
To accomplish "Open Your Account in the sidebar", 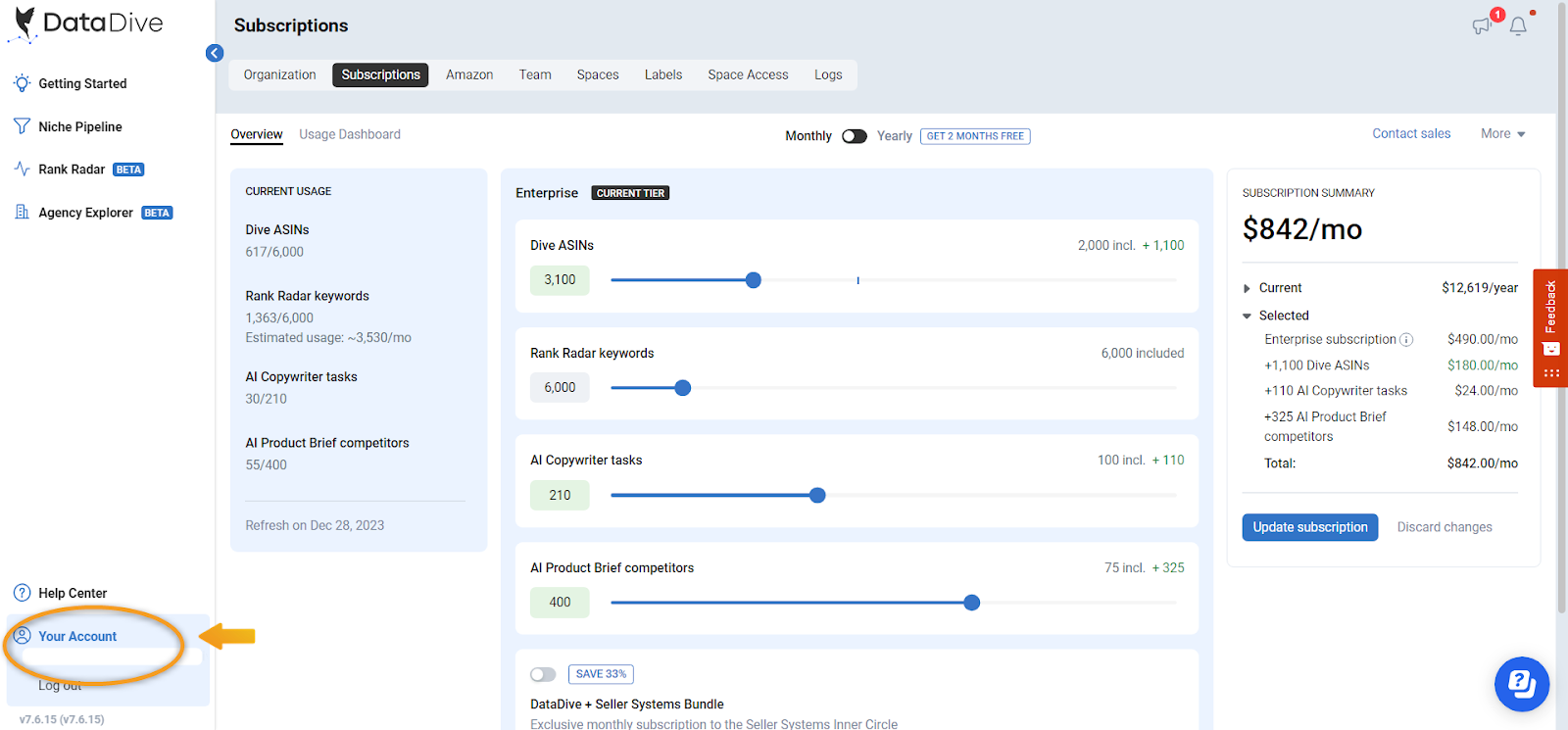I will 77,636.
